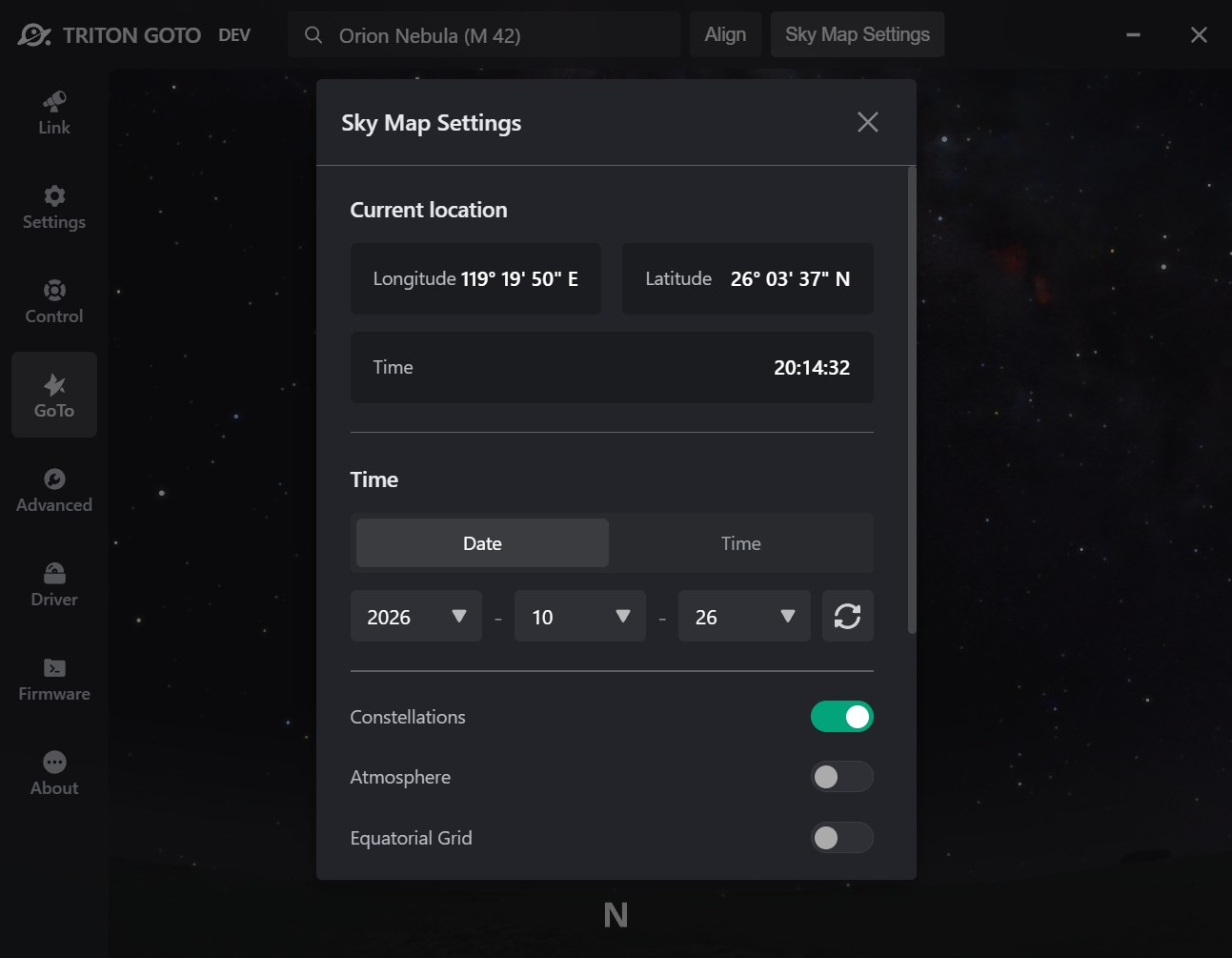
Task: Open the month dropdown showing 10
Action: click(580, 616)
